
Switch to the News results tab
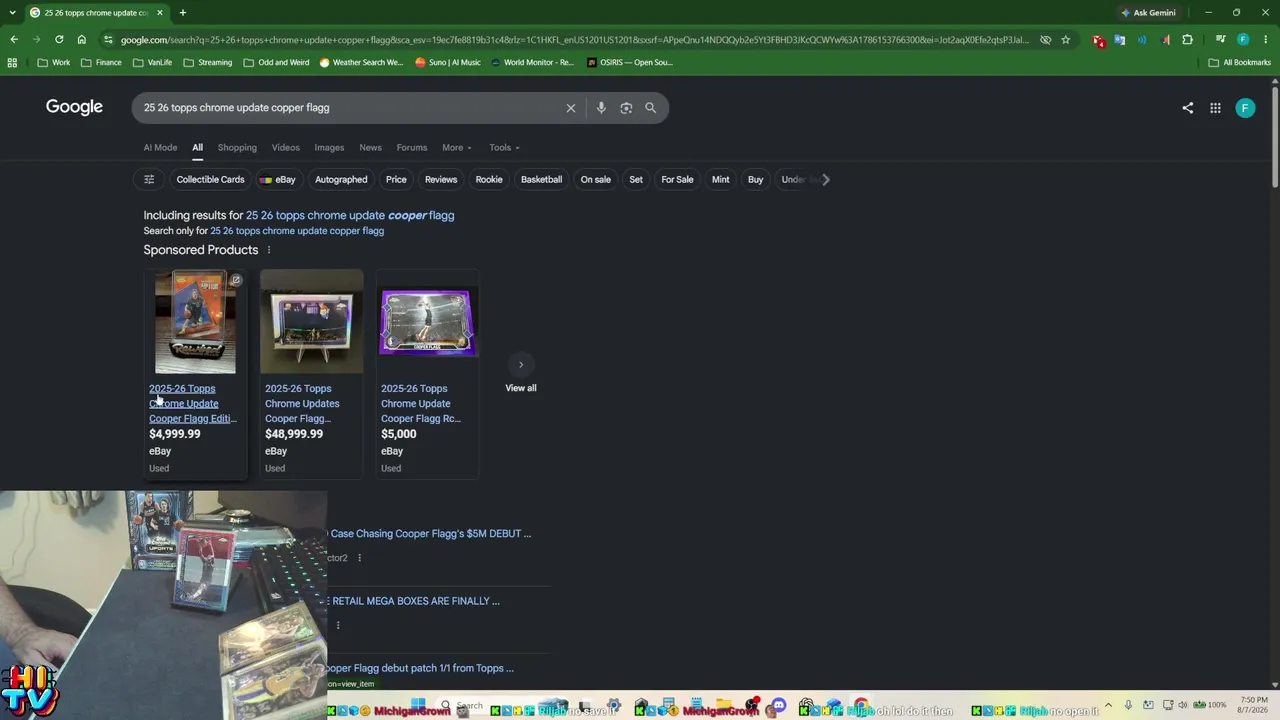pos(370,148)
